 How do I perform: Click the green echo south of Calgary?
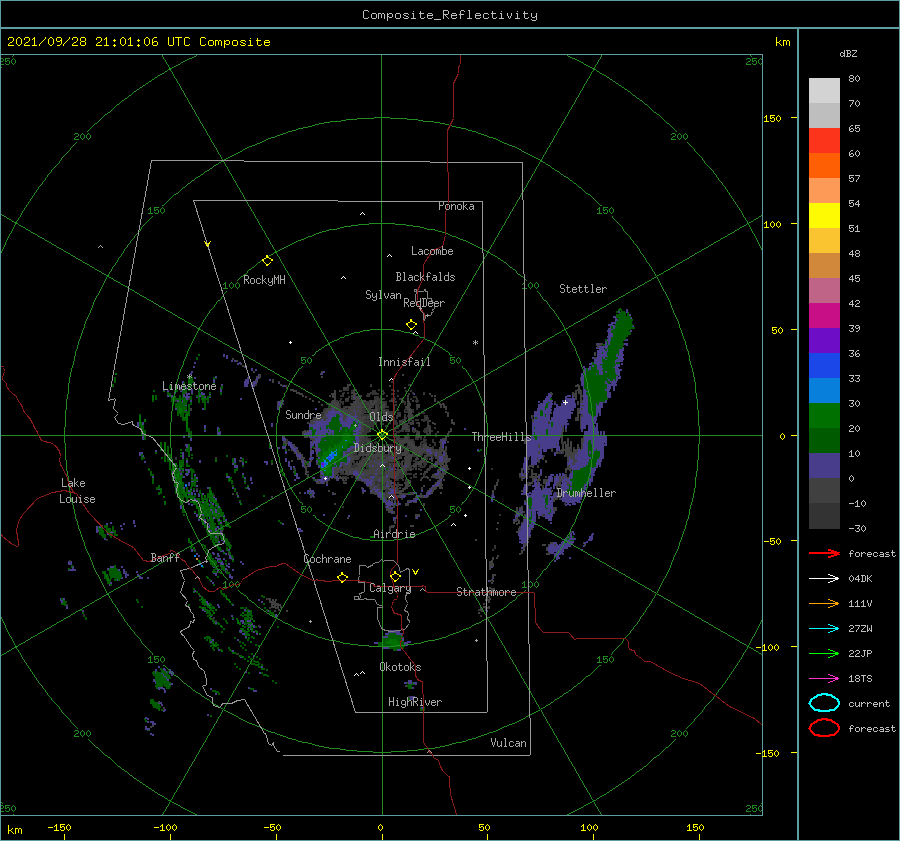click(x=393, y=640)
